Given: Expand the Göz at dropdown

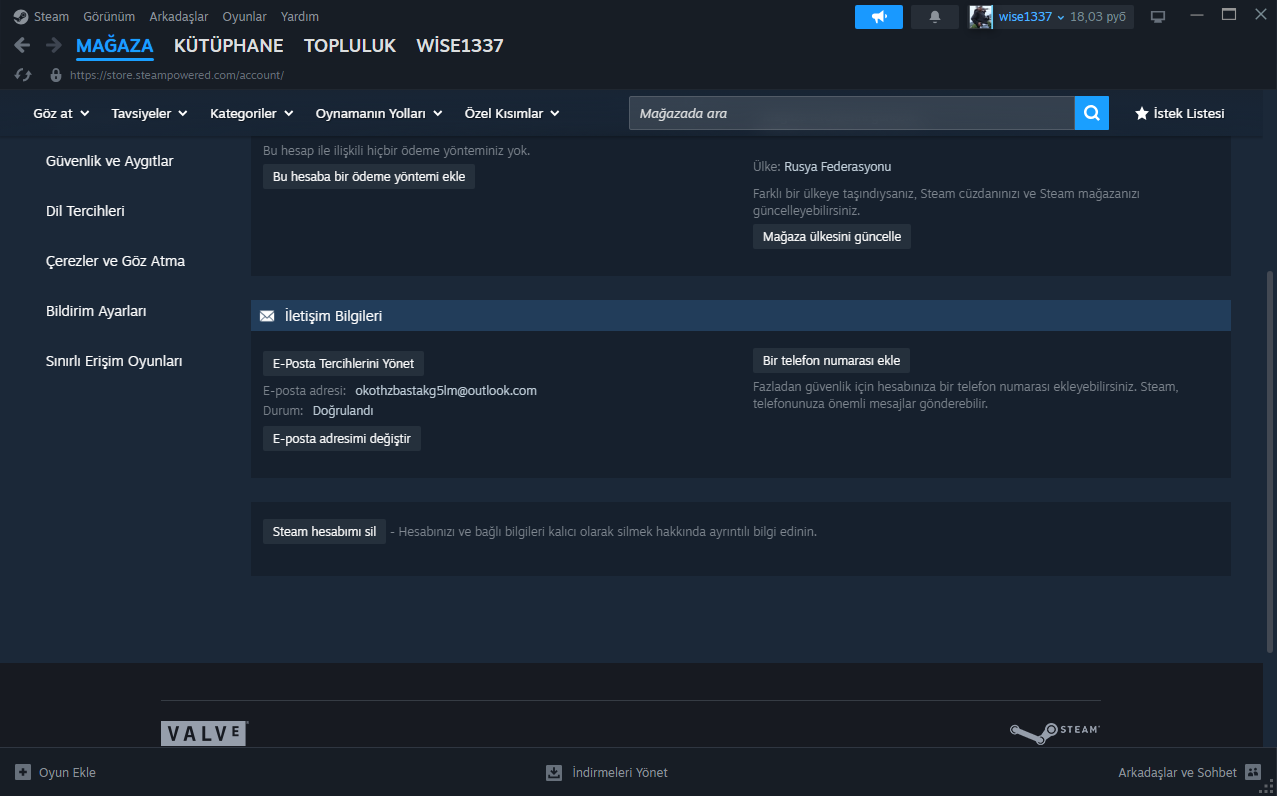Looking at the screenshot, I should (x=61, y=114).
